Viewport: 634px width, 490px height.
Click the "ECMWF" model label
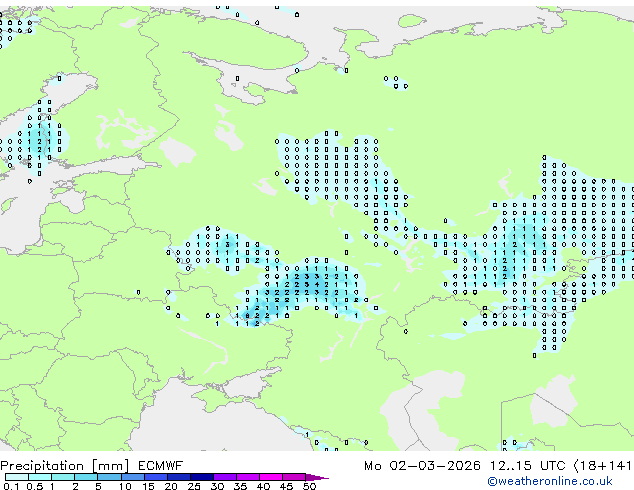161,466
